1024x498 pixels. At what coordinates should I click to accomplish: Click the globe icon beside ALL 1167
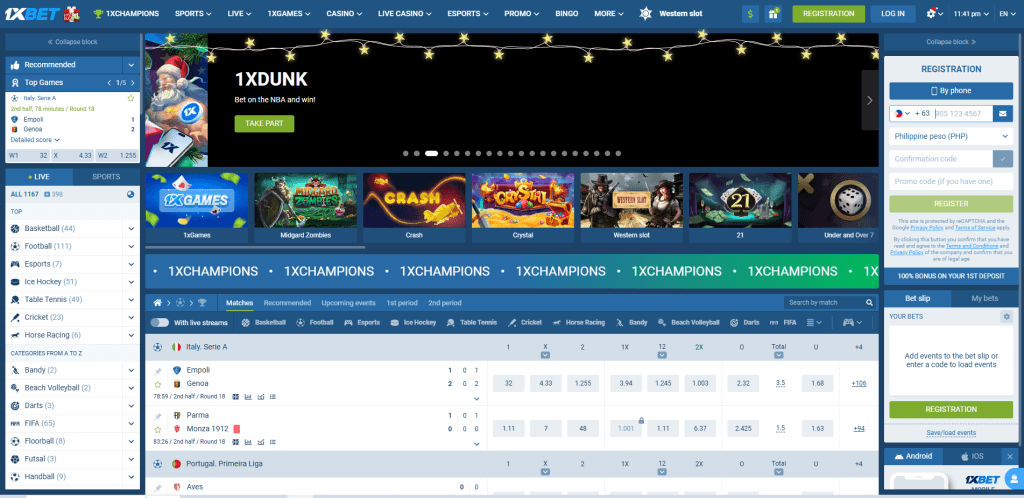(131, 195)
